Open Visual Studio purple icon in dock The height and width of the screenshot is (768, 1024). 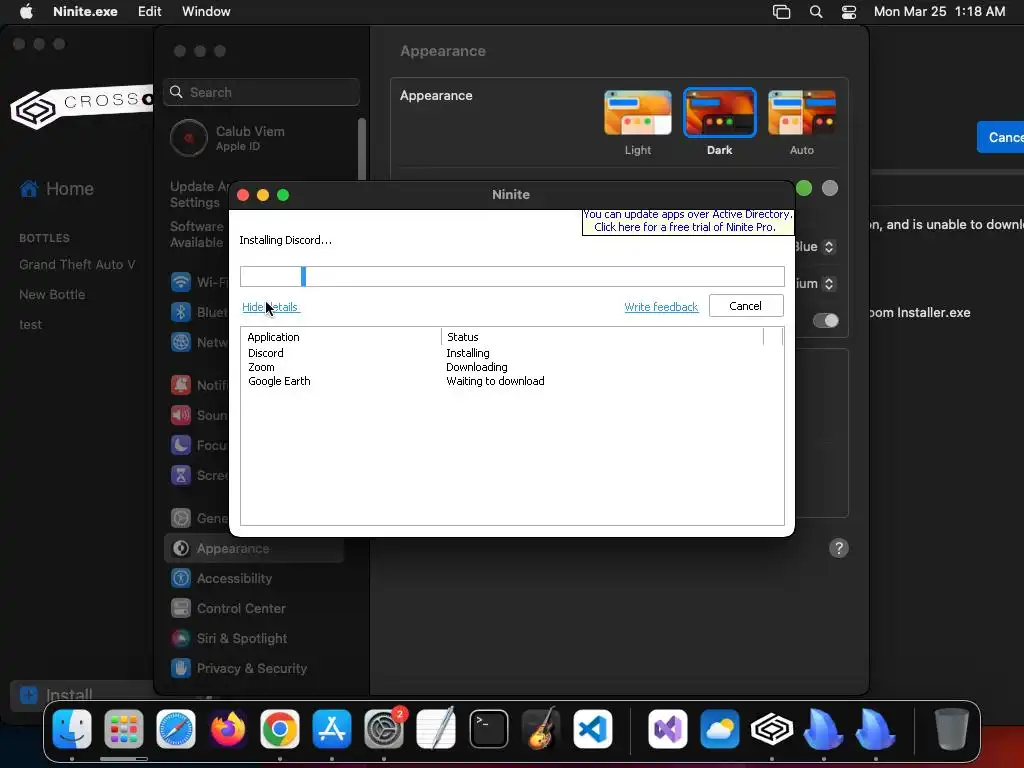667,729
